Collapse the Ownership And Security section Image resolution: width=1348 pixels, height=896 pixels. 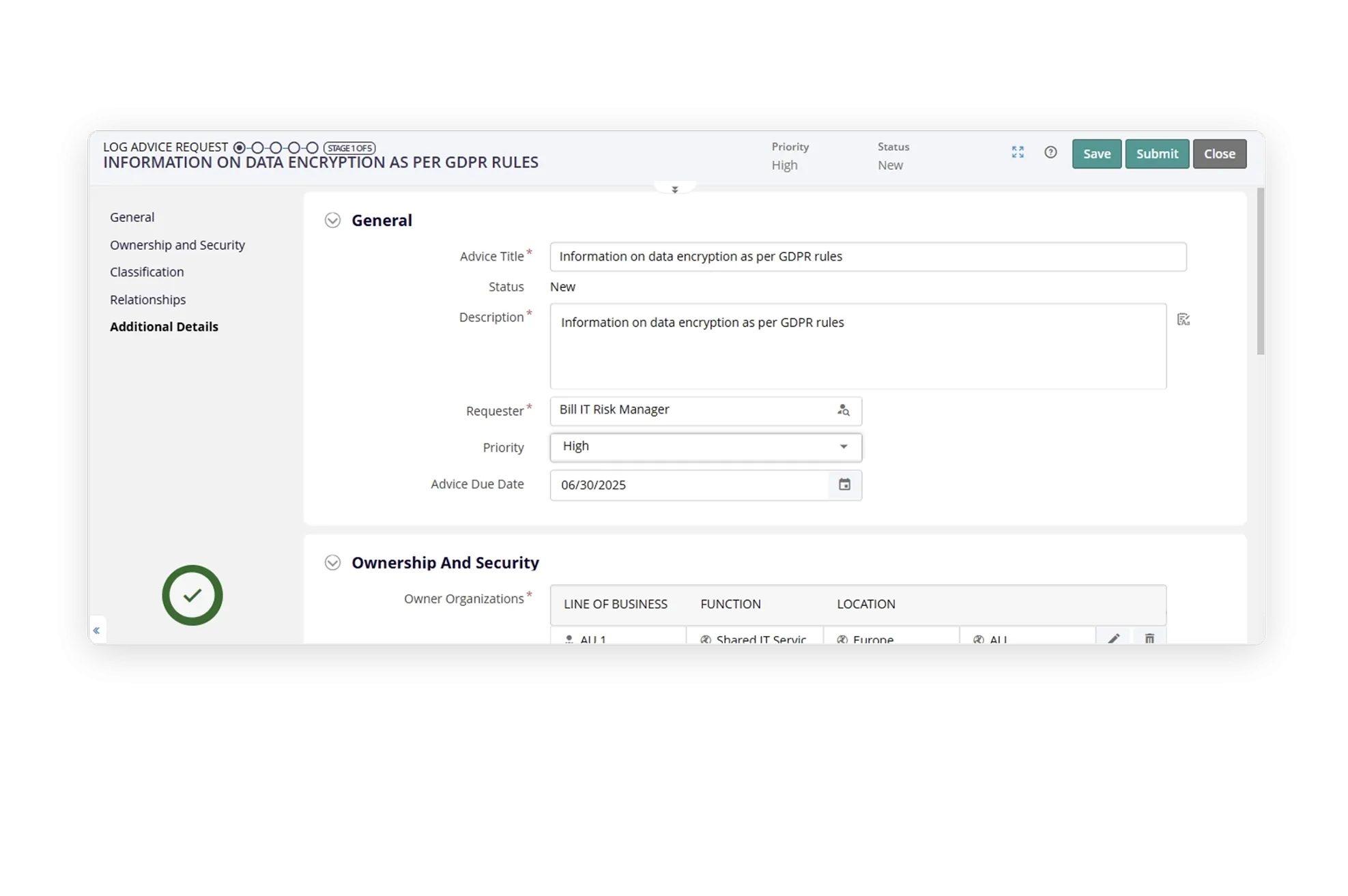tap(332, 562)
